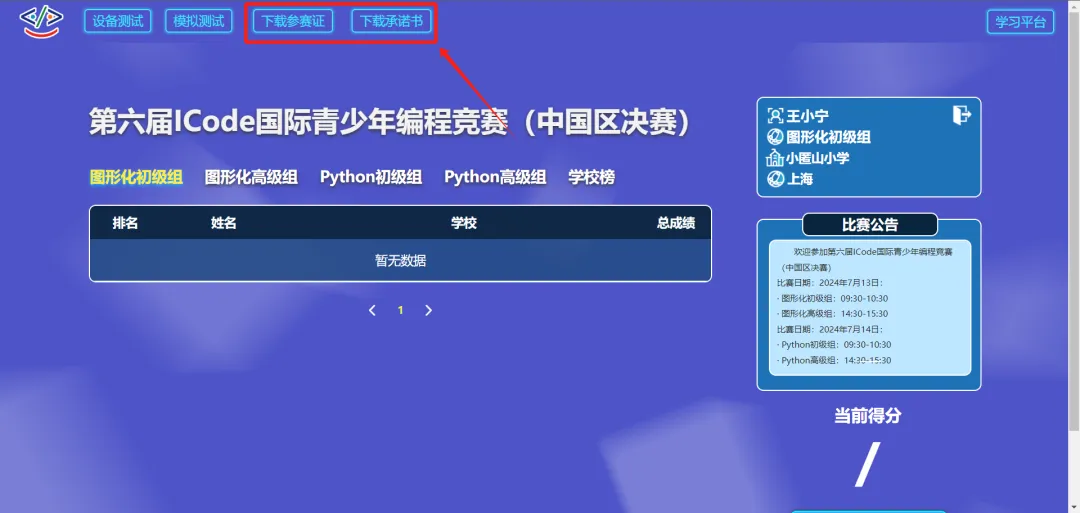Switch to Python初级组 tab
The height and width of the screenshot is (513, 1080).
(371, 178)
